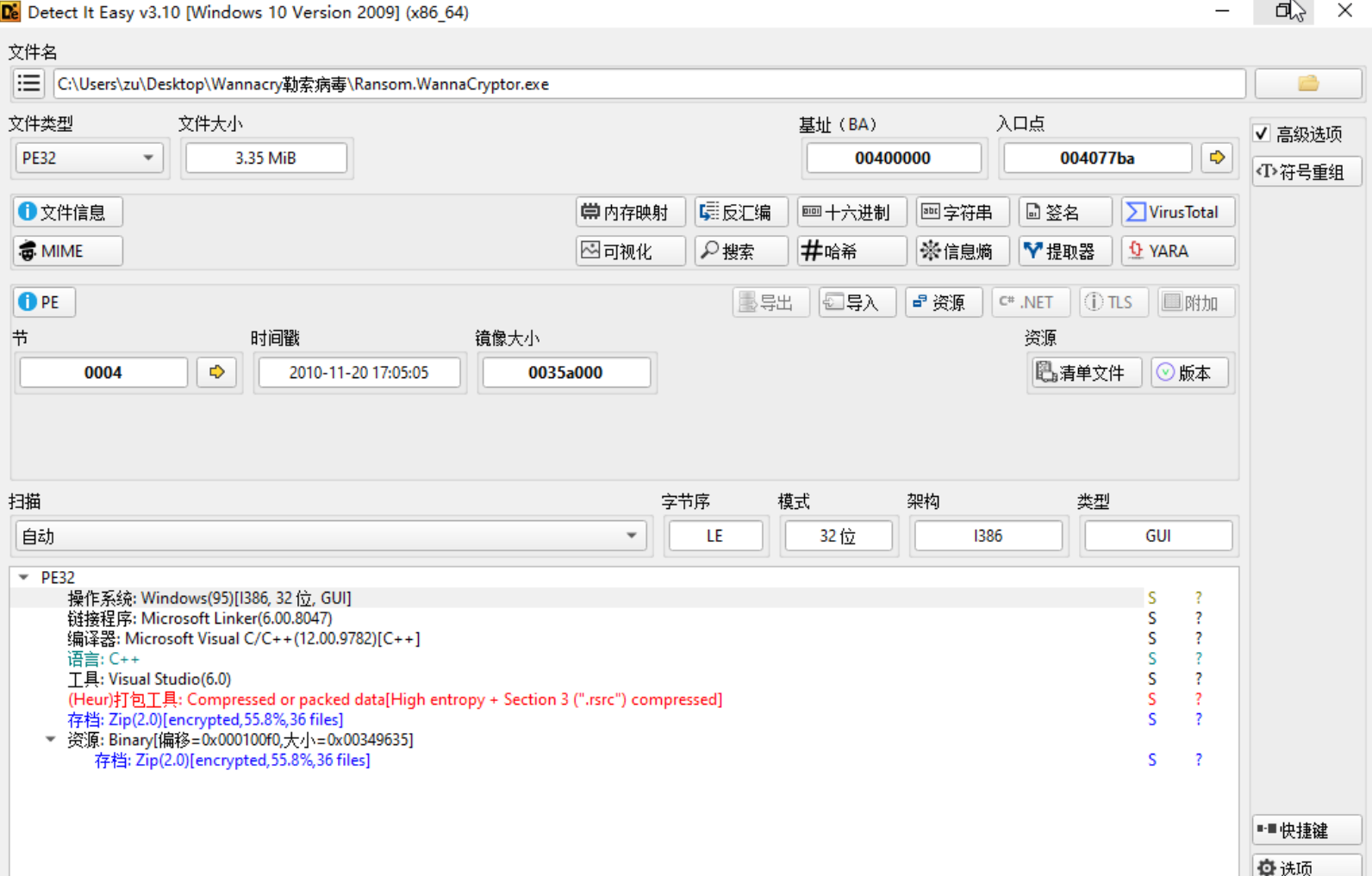Click S link on nested 存档 Zip row
The height and width of the screenshot is (876, 1372).
pyautogui.click(x=1152, y=760)
